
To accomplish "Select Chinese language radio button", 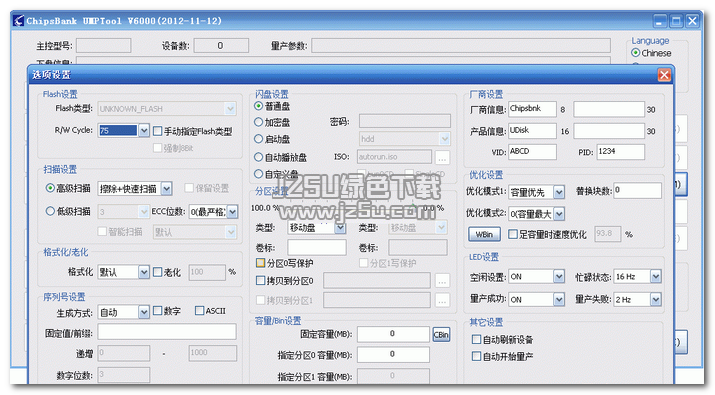I will [635, 53].
